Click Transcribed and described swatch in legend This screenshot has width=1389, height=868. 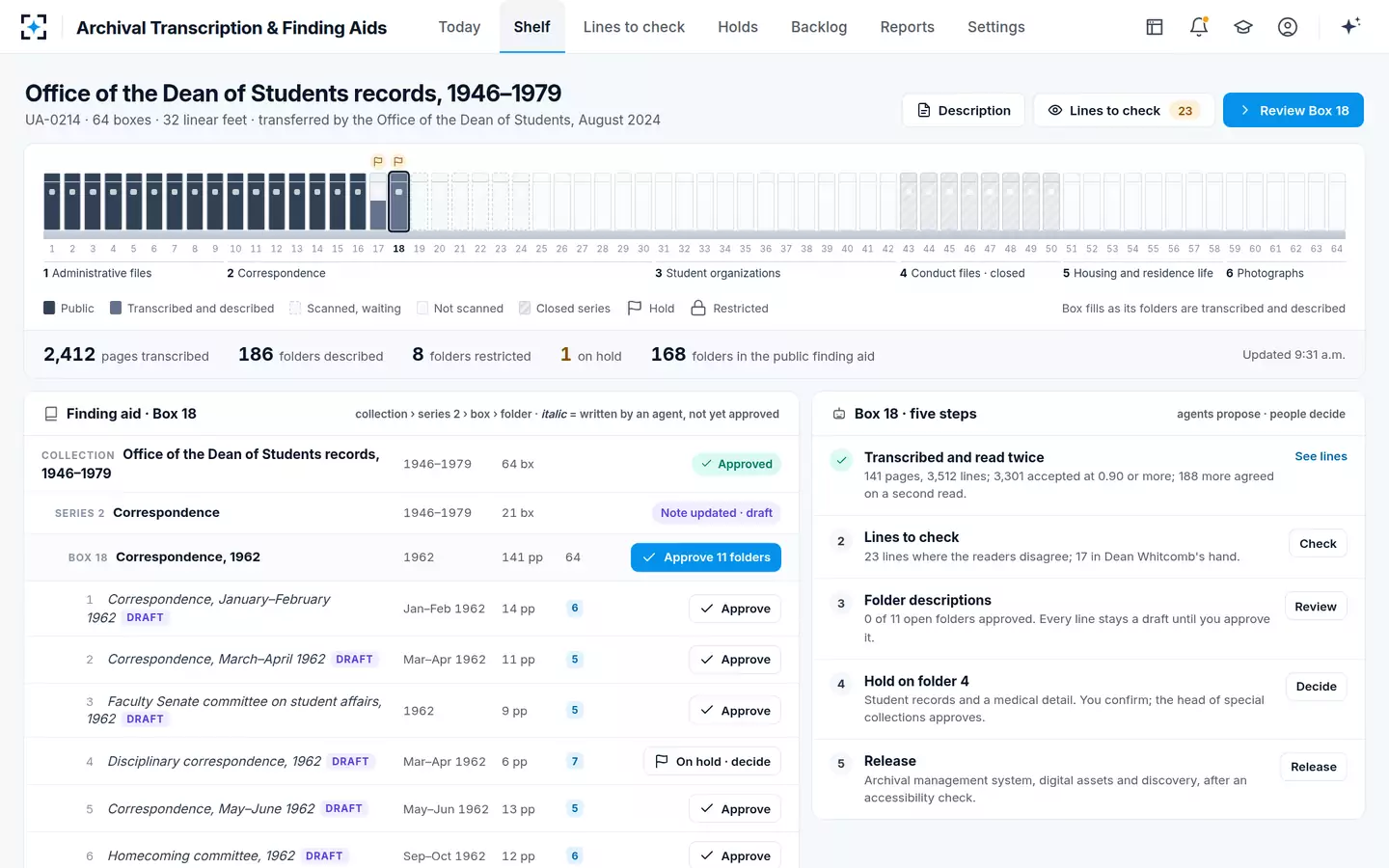point(116,308)
